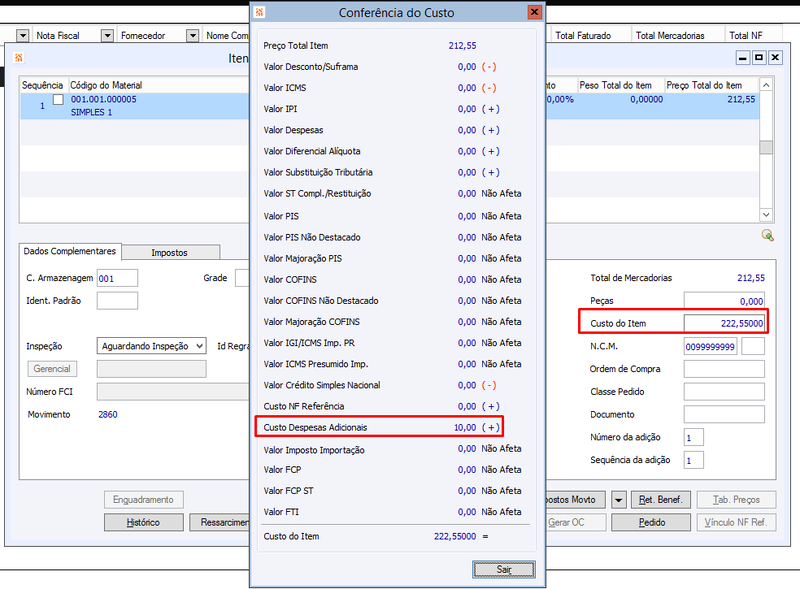Click the Enquadramento button
Image resolution: width=800 pixels, height=589 pixels.
tap(143, 500)
